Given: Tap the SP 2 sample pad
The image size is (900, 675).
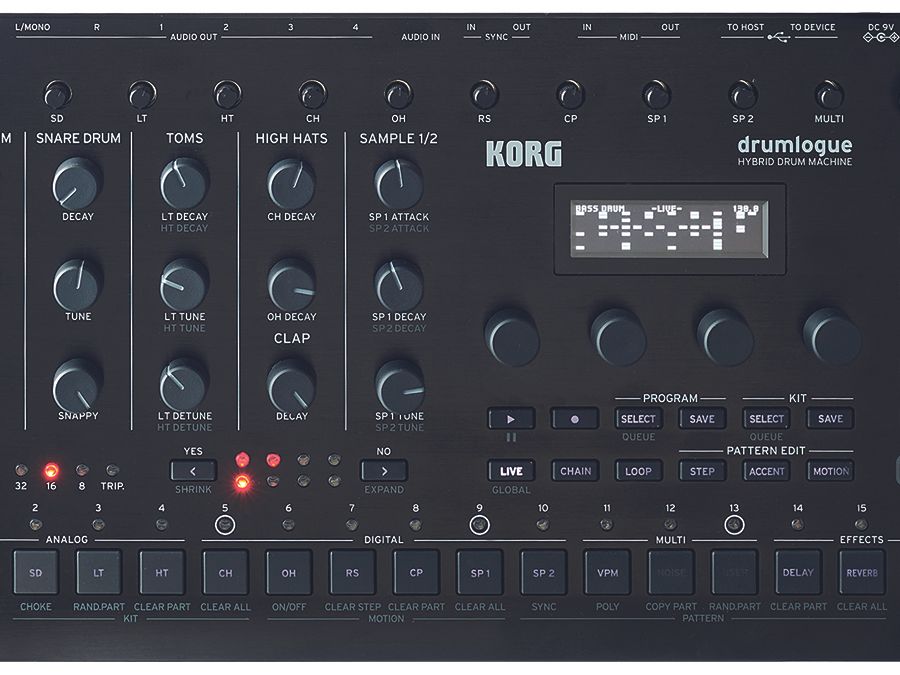Looking at the screenshot, I should point(544,572).
